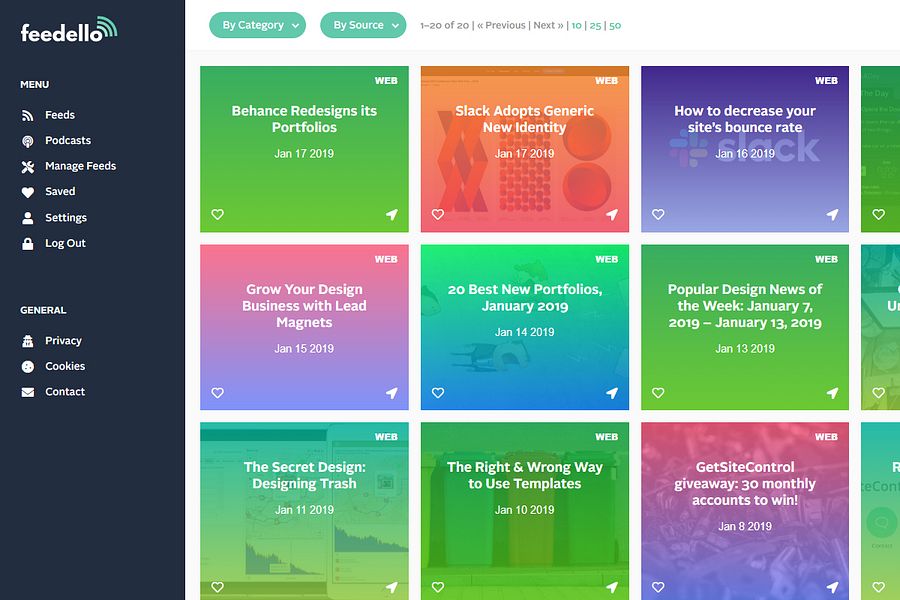900x600 pixels.
Task: Open Right & Wrong Way to Use Templates title
Action: [x=525, y=475]
